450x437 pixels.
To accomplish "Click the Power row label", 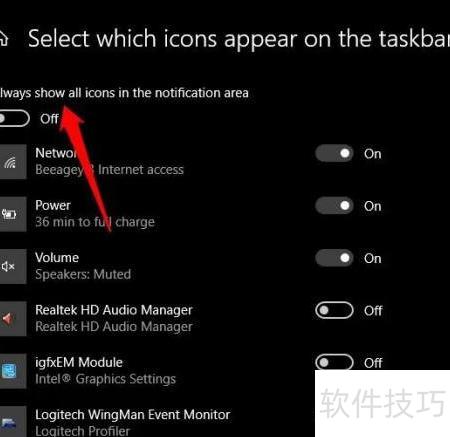I will [x=53, y=205].
